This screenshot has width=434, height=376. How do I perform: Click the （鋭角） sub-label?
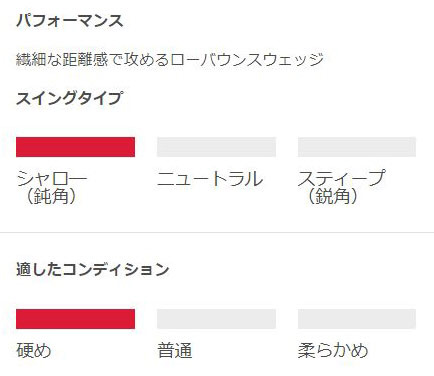(332, 196)
